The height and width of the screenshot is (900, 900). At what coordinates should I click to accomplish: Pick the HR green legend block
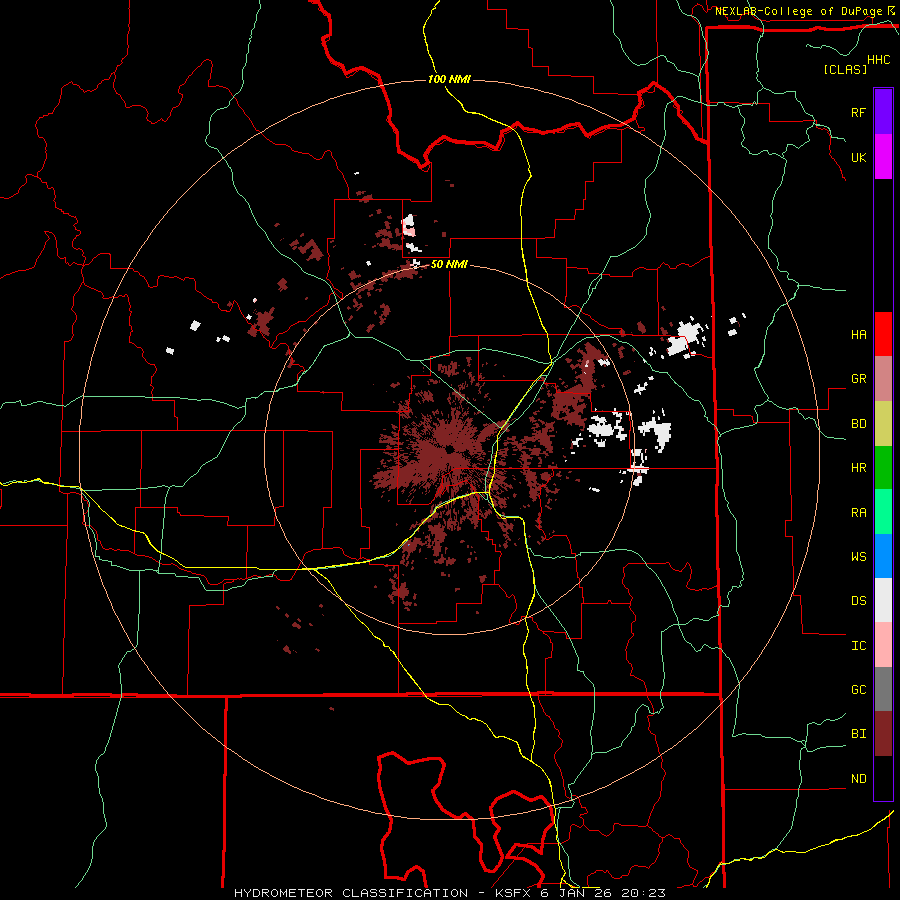[883, 467]
